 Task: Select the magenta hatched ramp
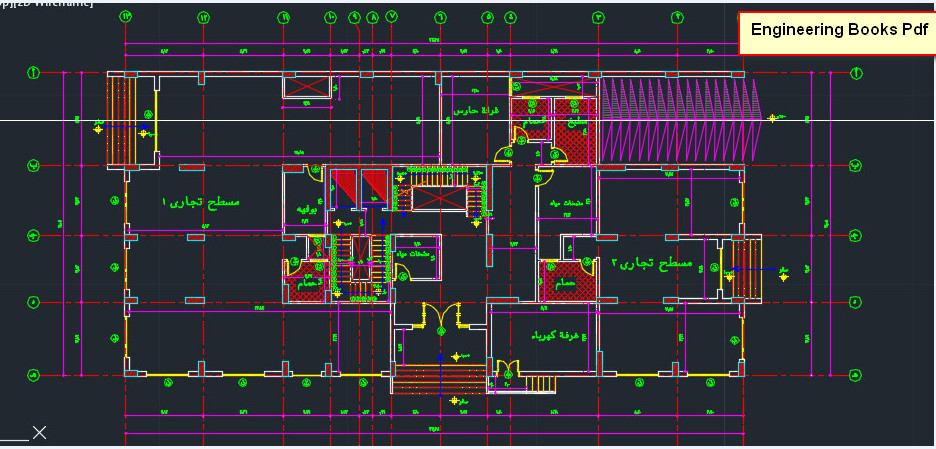click(x=682, y=119)
